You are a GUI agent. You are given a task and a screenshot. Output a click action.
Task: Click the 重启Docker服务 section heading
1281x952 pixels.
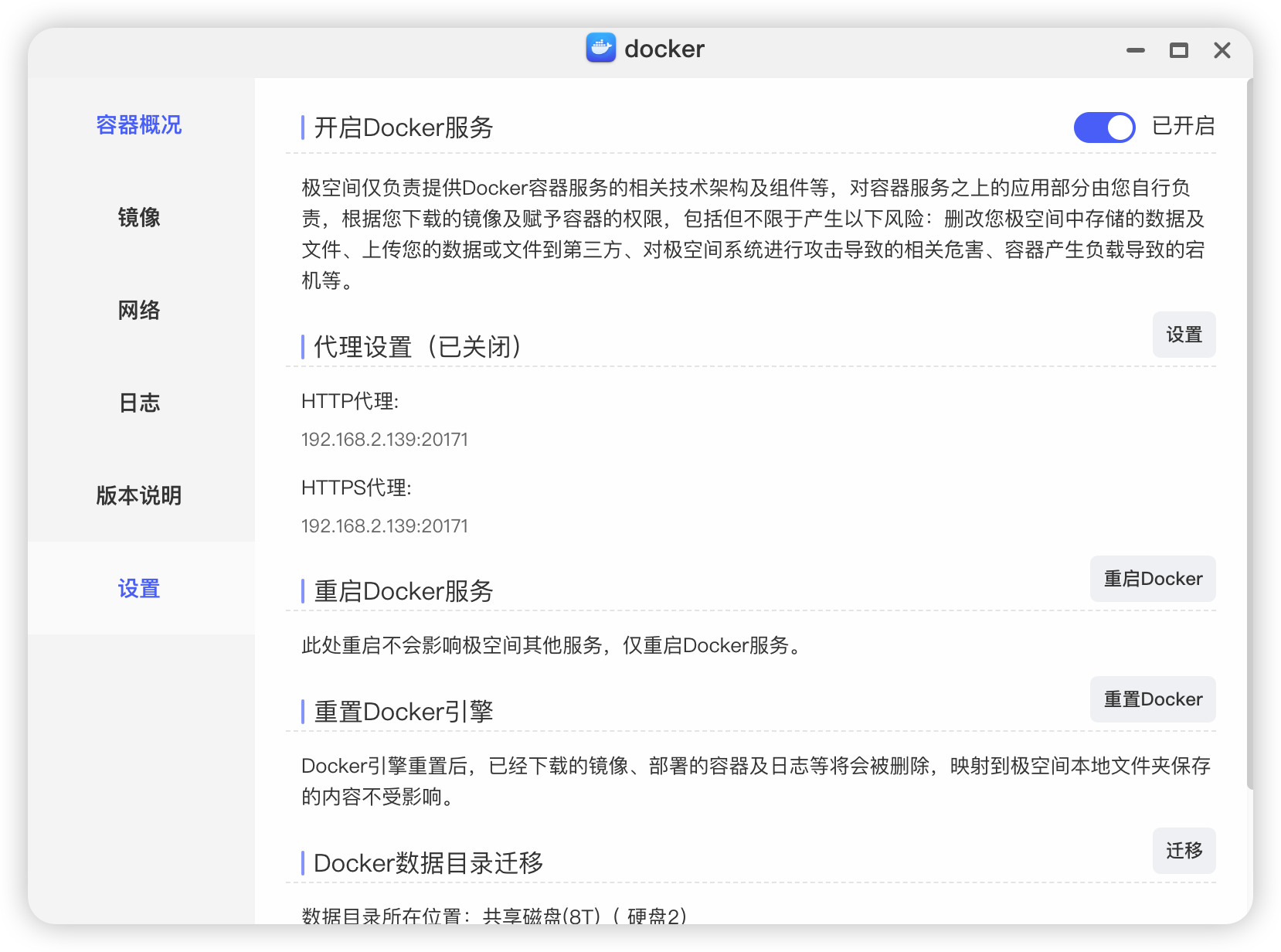403,591
